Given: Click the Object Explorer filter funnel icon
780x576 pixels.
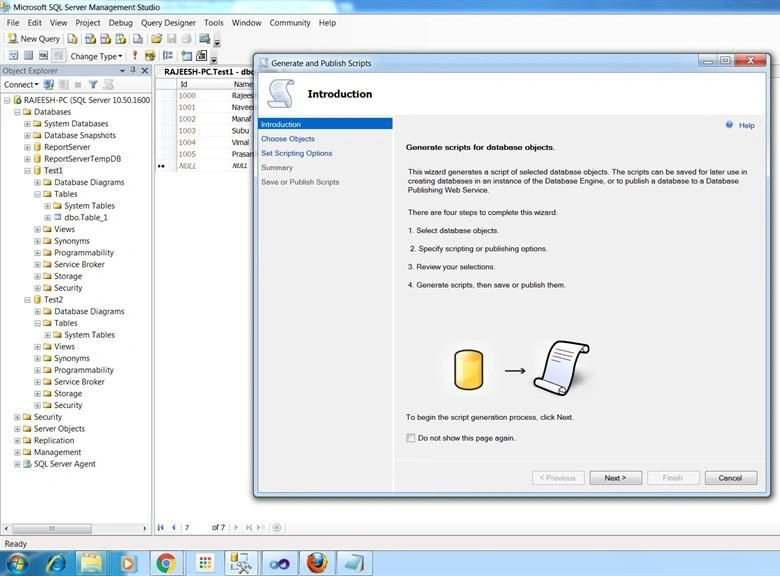Looking at the screenshot, I should [x=93, y=85].
